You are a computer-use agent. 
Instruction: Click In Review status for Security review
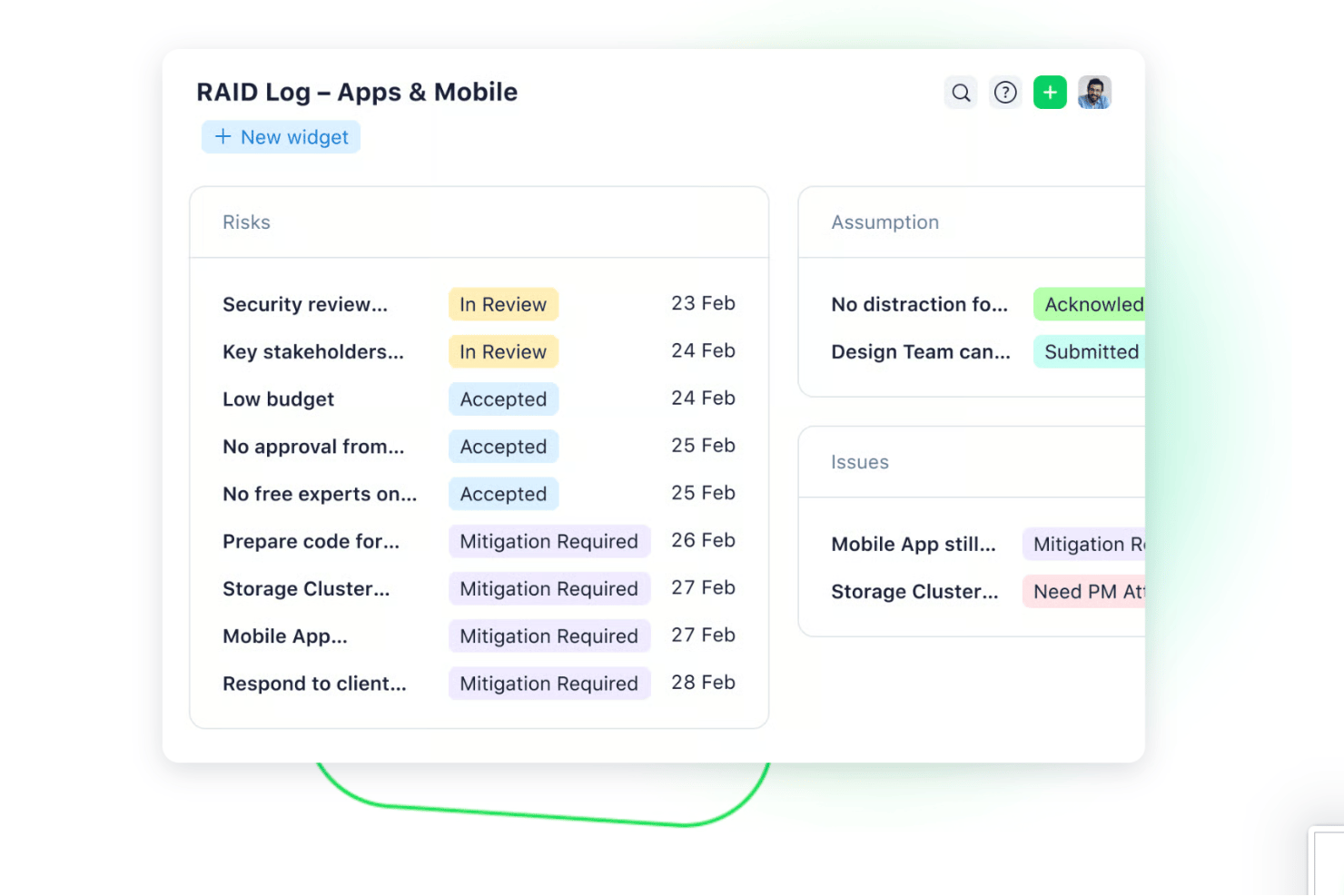(x=503, y=304)
